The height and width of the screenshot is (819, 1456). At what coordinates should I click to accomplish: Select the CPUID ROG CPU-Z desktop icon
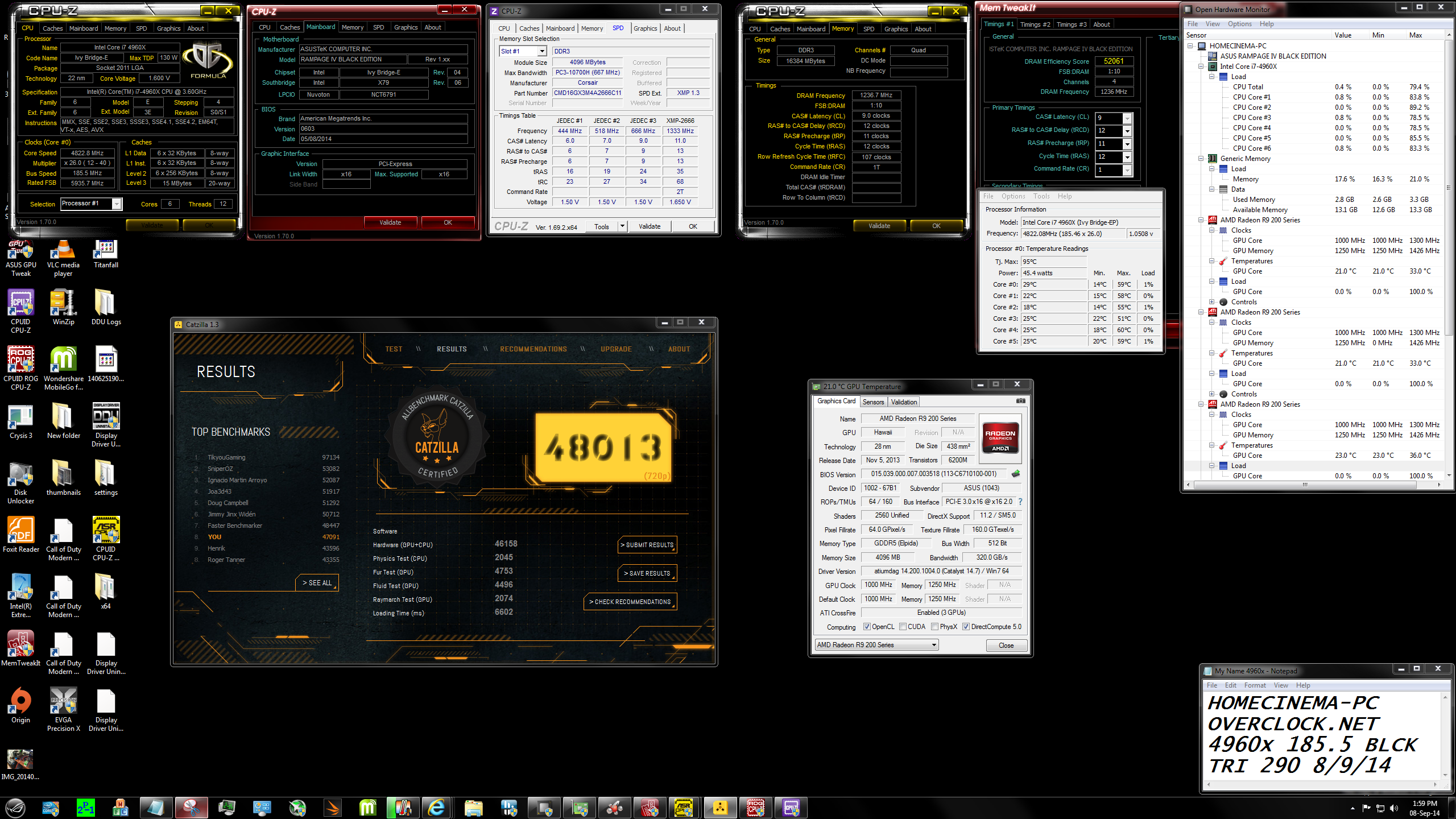click(x=20, y=368)
